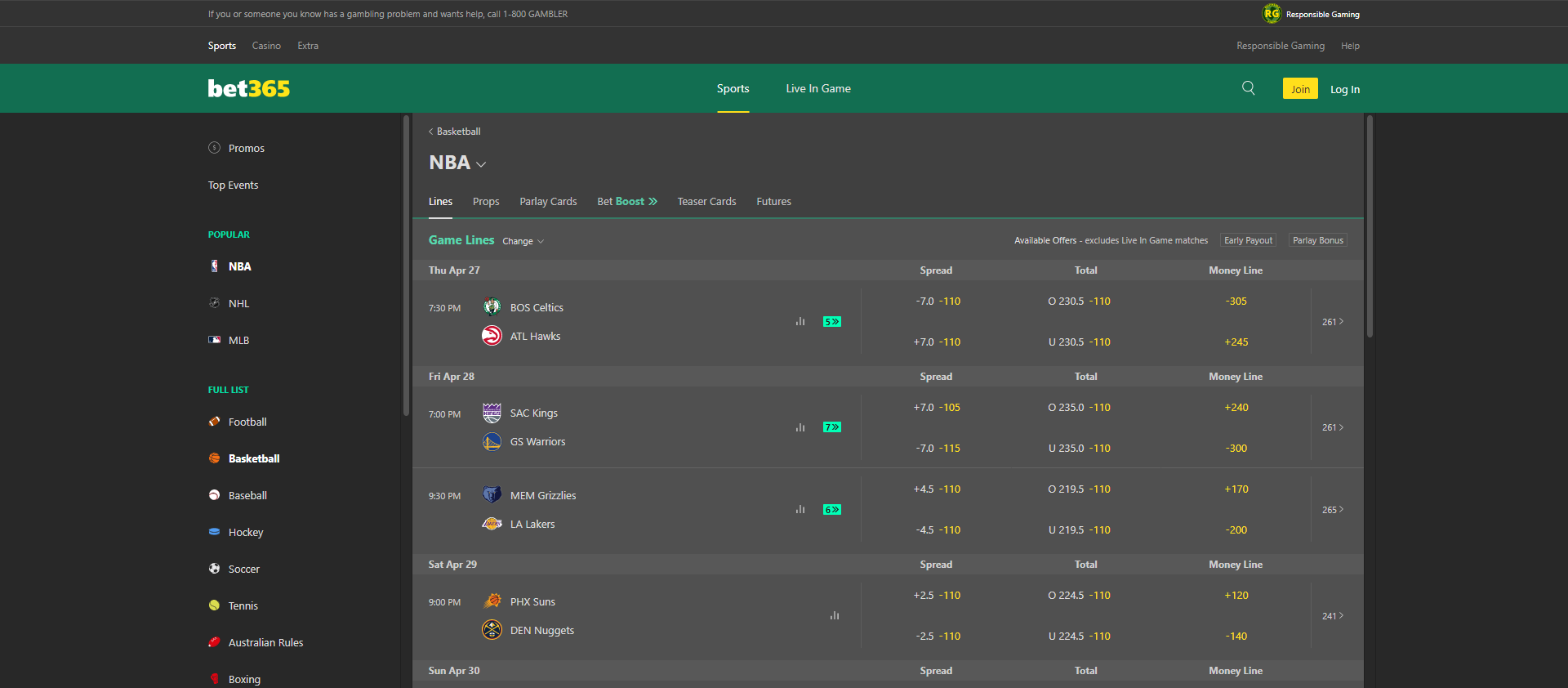Select Grizzlies money line +170

coord(1236,489)
